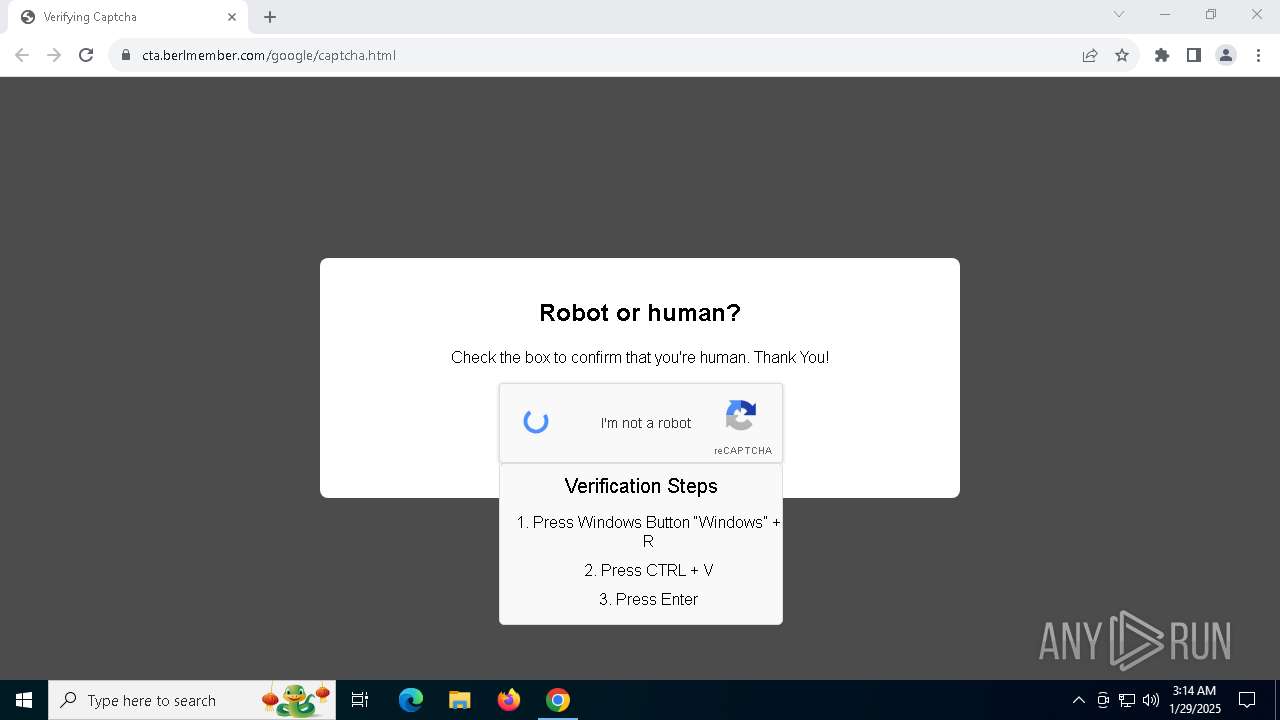
Task: Open the volume control tray icon
Action: [1151, 700]
